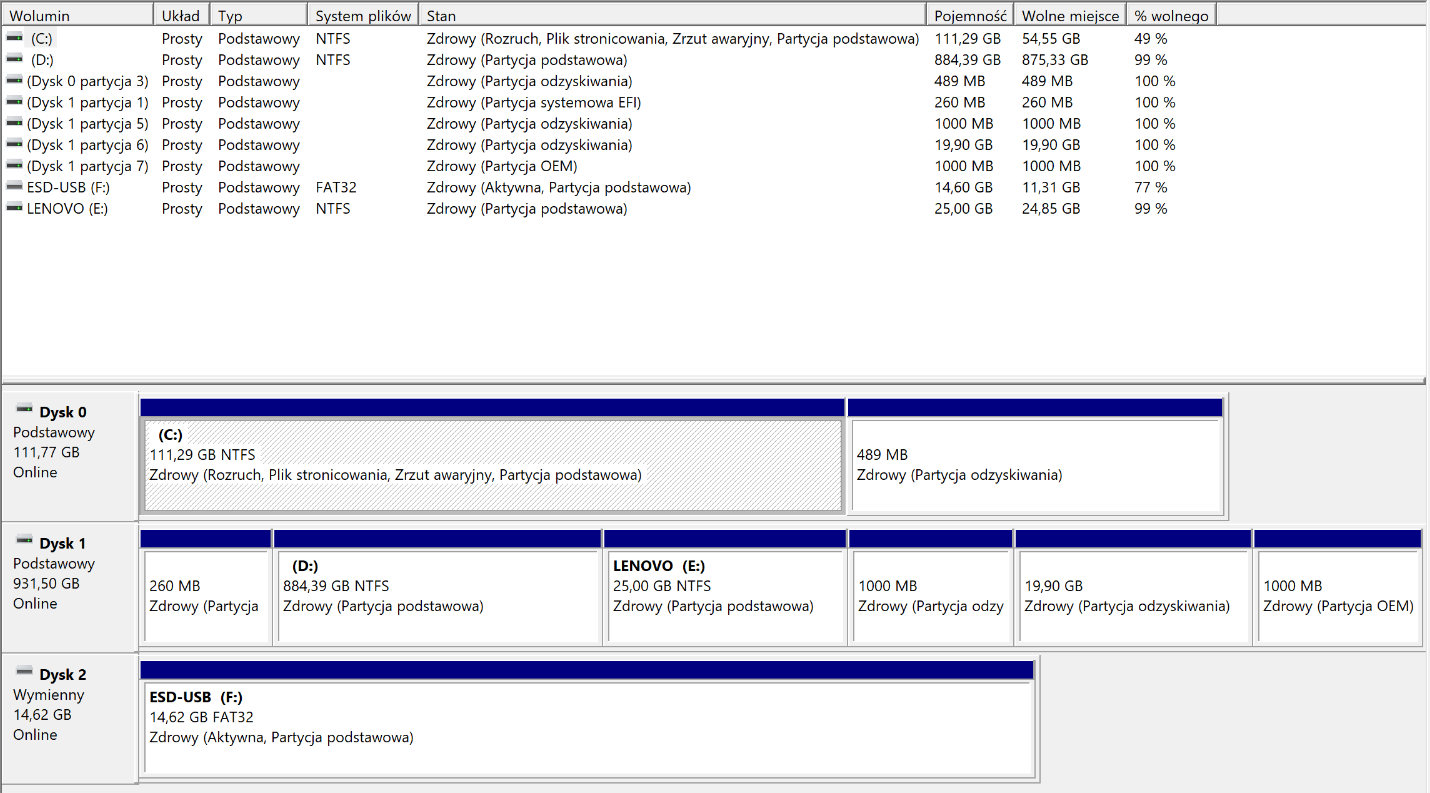Screen dimensions: 1430x793
Task: Click the drive icon next to (C:) volume
Action: (14, 38)
